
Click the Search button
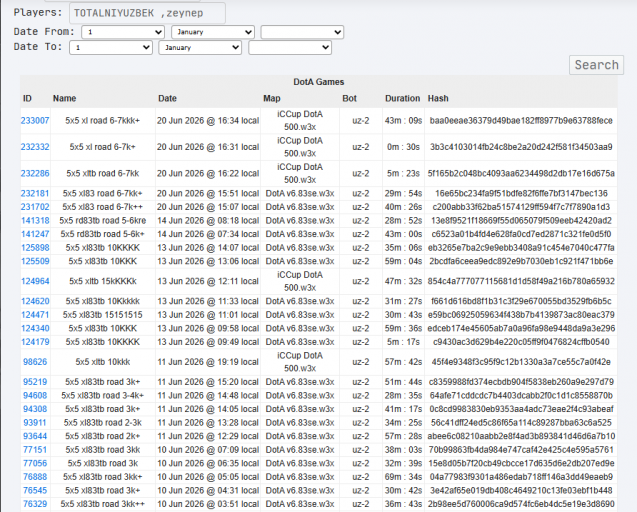click(x=596, y=65)
